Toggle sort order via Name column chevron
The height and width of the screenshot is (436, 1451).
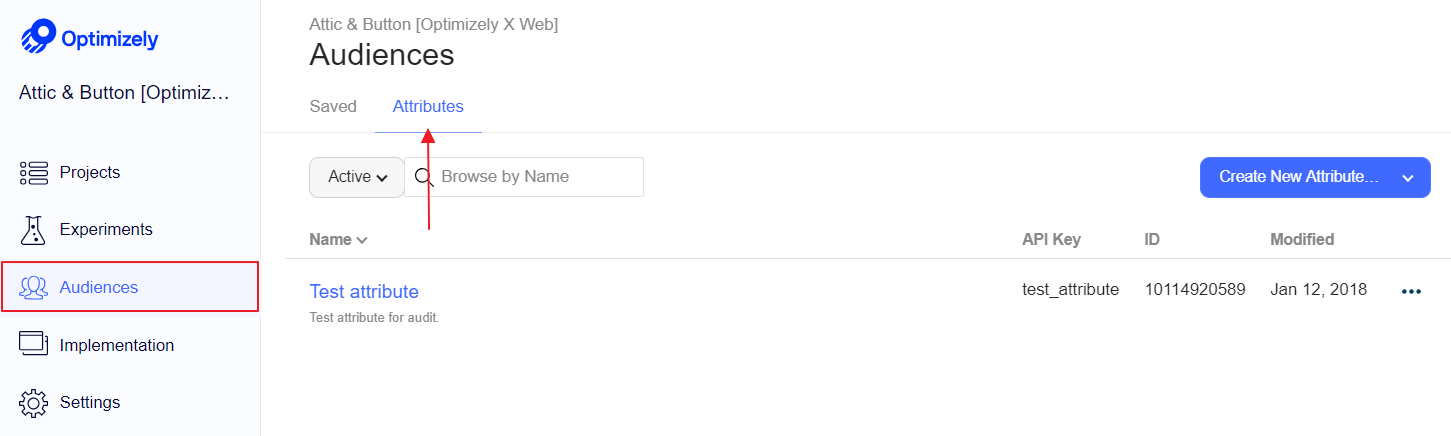pos(362,240)
